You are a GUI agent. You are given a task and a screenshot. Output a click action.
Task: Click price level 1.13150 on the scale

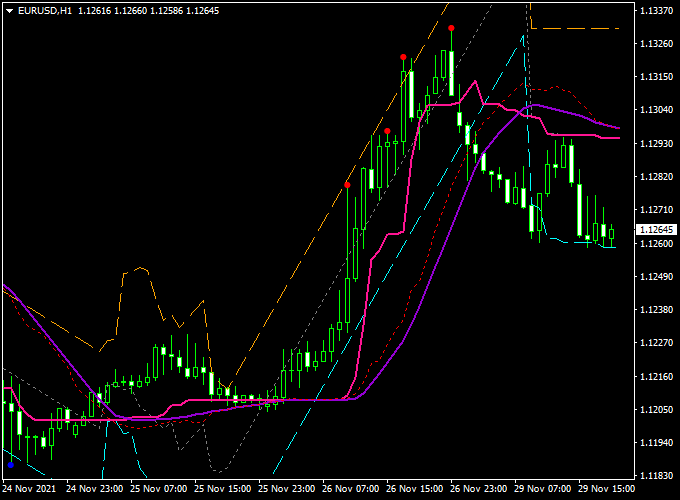(x=657, y=77)
